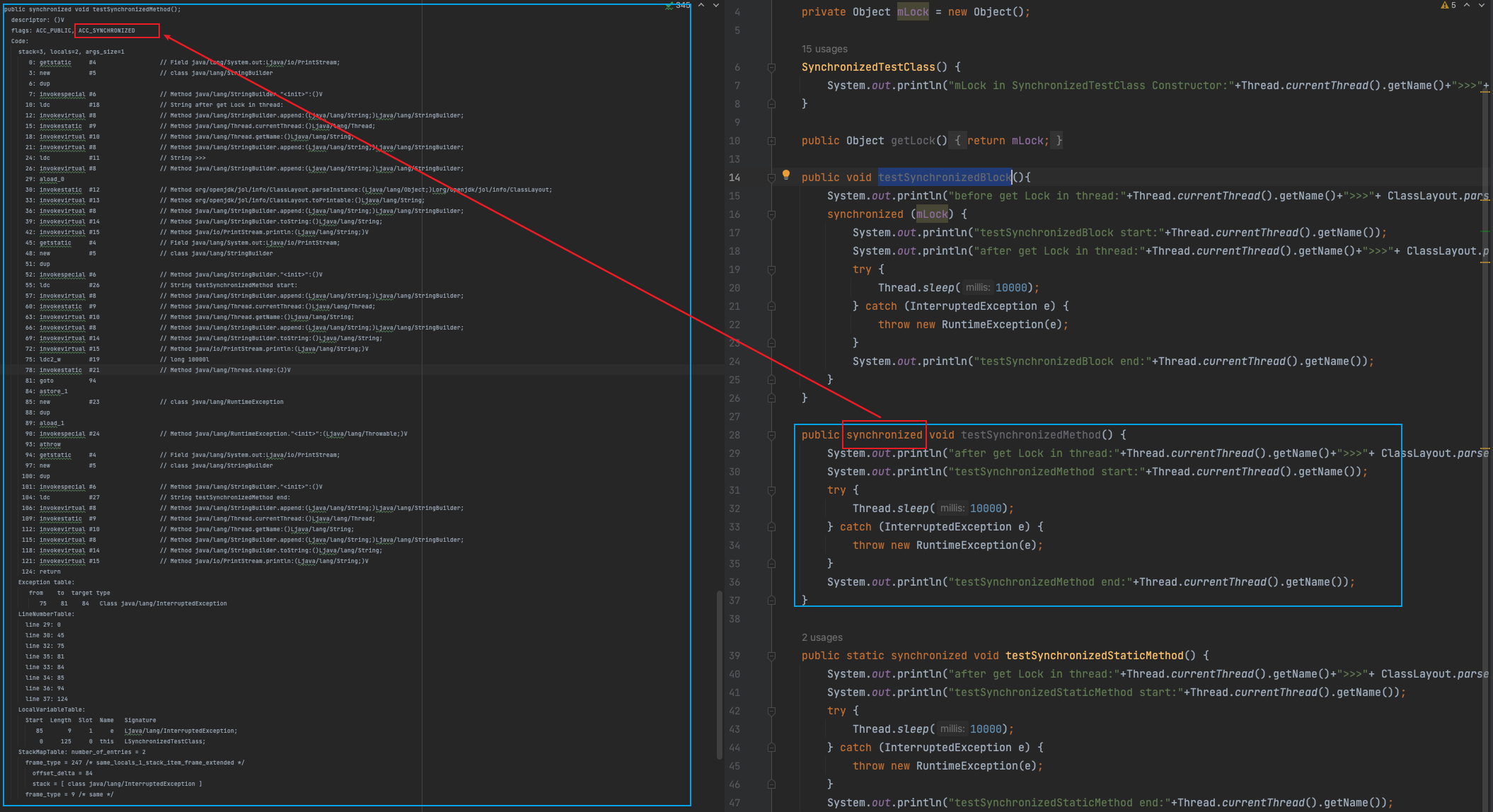Click line number 39 in the gutter

tap(734, 656)
